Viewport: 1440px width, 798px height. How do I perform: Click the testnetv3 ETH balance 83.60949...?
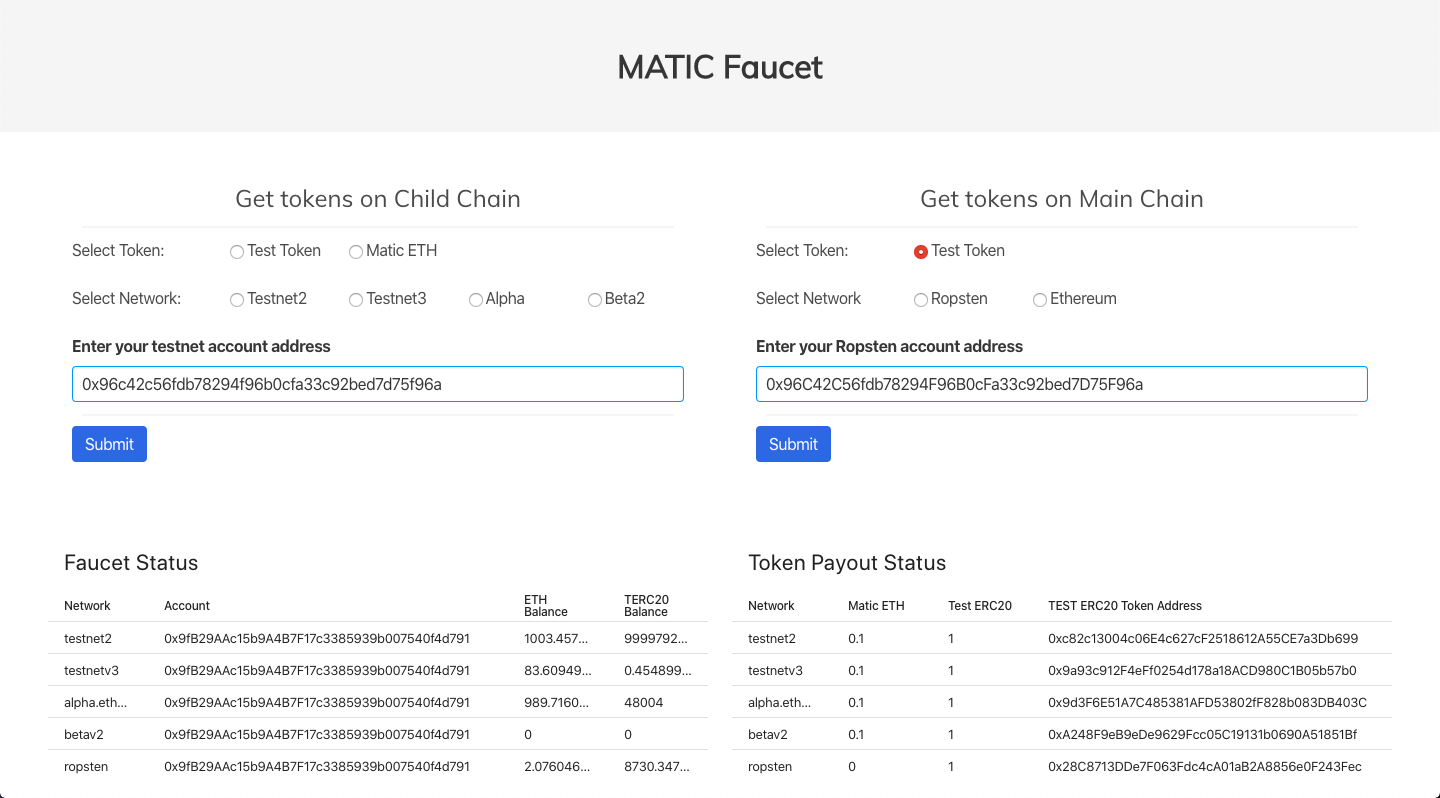pyautogui.click(x=557, y=670)
